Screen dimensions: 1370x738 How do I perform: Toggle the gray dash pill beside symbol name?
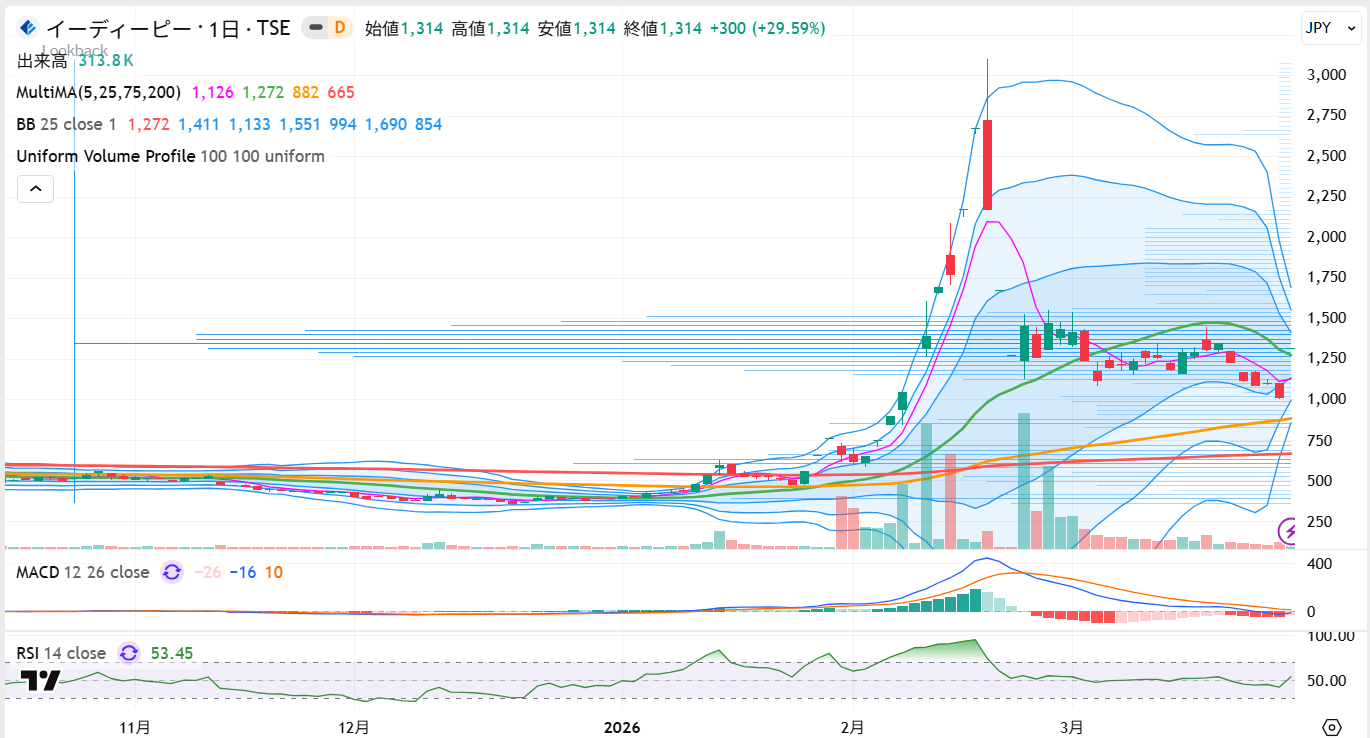(x=316, y=28)
